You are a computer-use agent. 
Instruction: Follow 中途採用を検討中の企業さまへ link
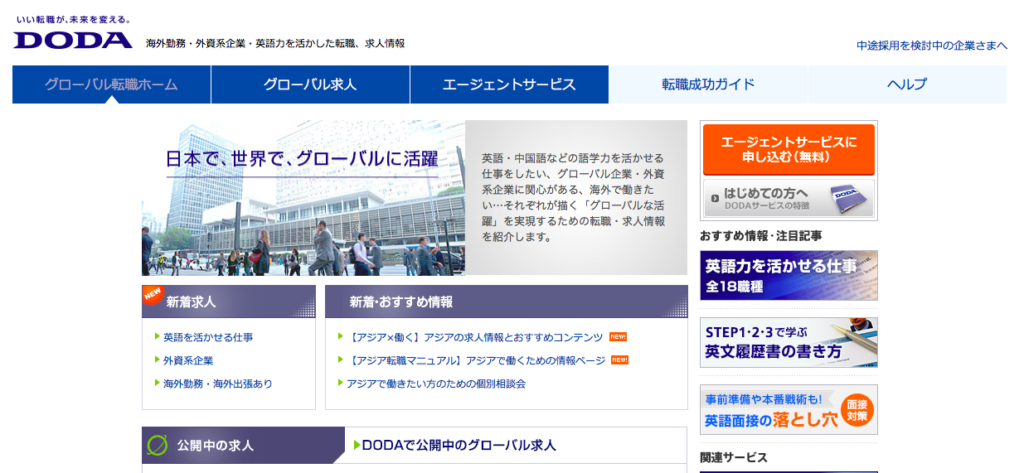click(x=932, y=46)
